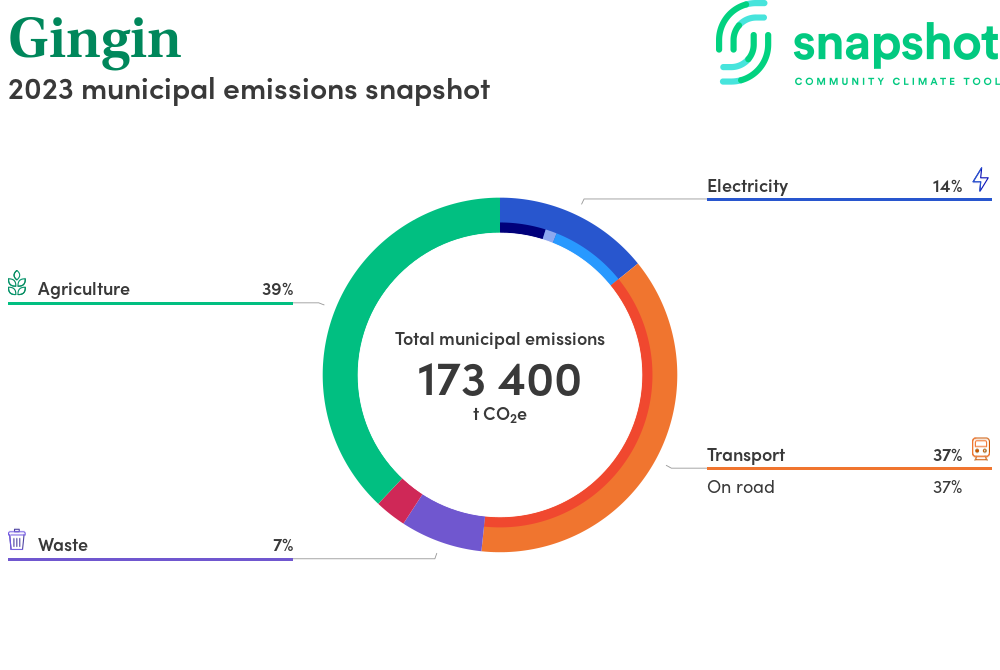
Task: Click the Waste trash bin icon
Action: click(17, 540)
